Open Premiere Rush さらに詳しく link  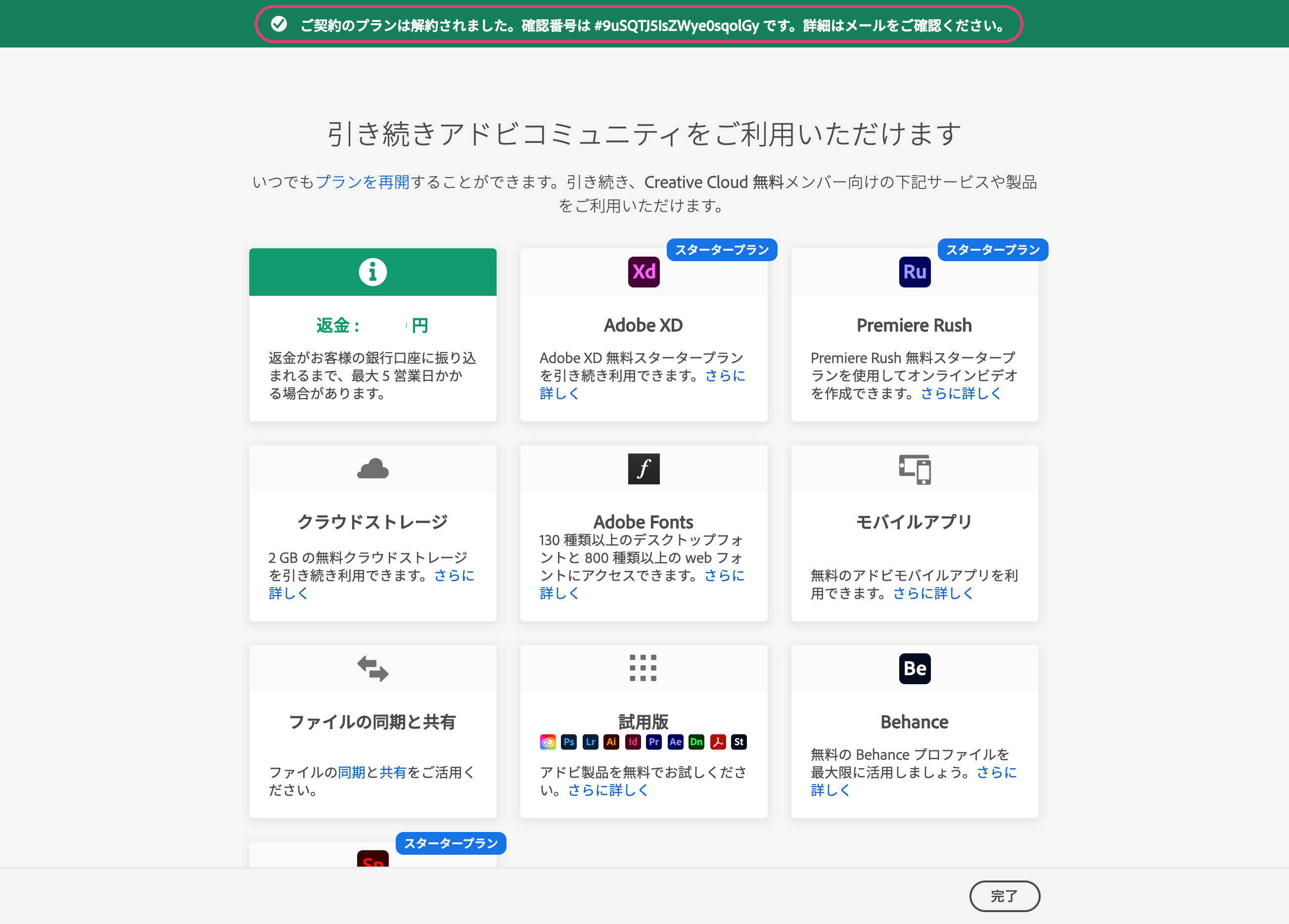[x=961, y=393]
